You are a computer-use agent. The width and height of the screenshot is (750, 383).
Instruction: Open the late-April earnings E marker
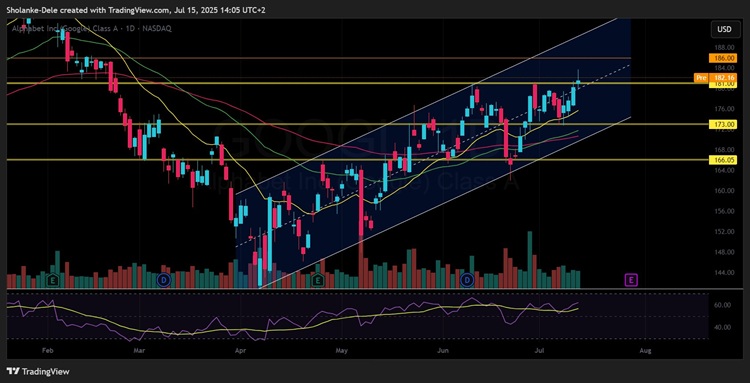pyautogui.click(x=317, y=280)
